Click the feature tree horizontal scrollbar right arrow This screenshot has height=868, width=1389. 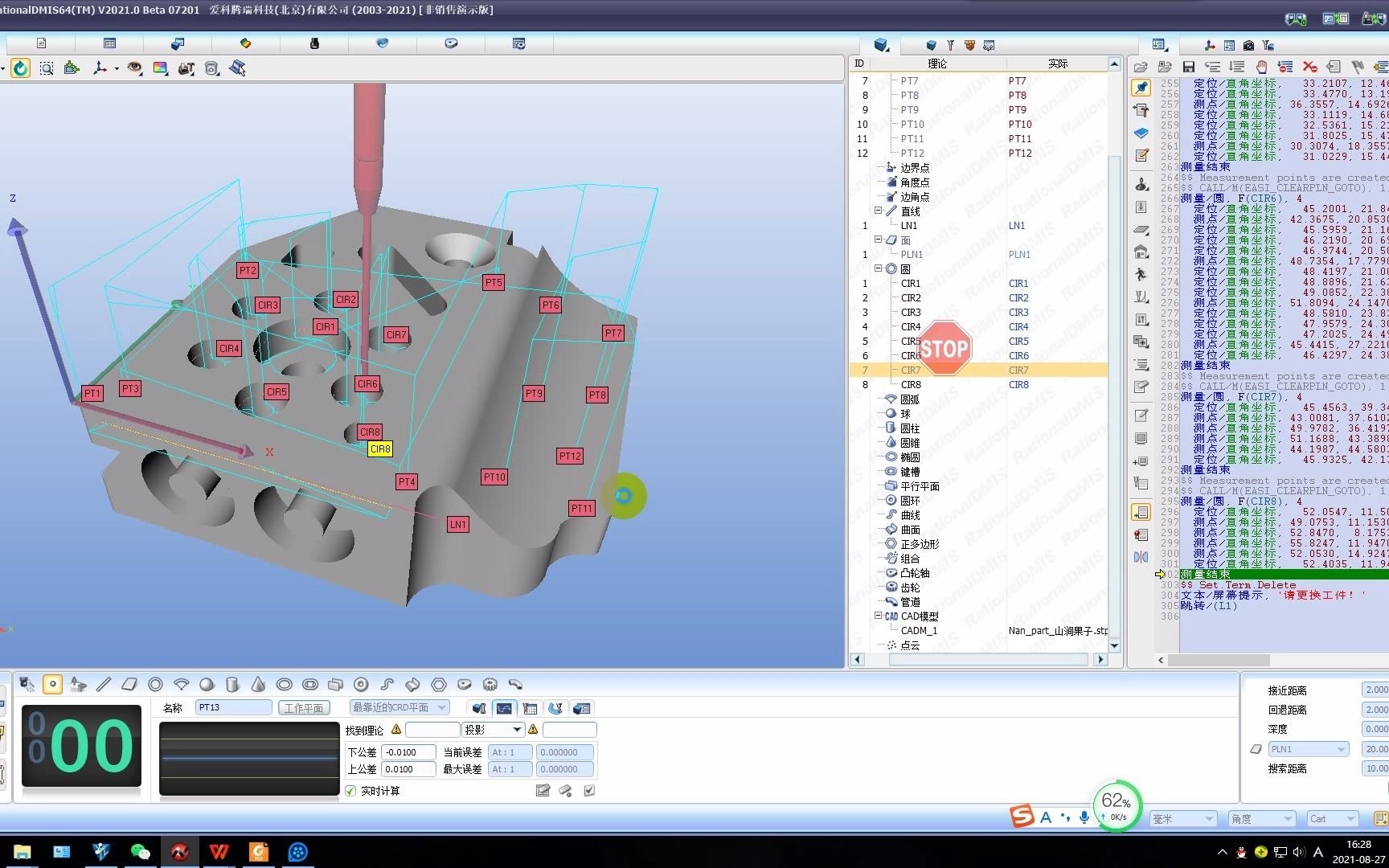(x=1100, y=659)
